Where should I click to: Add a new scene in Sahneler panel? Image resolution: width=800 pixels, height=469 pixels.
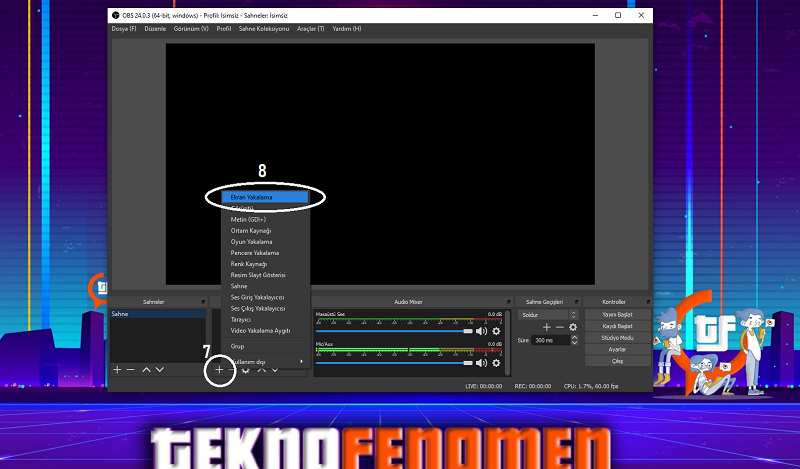(x=117, y=369)
